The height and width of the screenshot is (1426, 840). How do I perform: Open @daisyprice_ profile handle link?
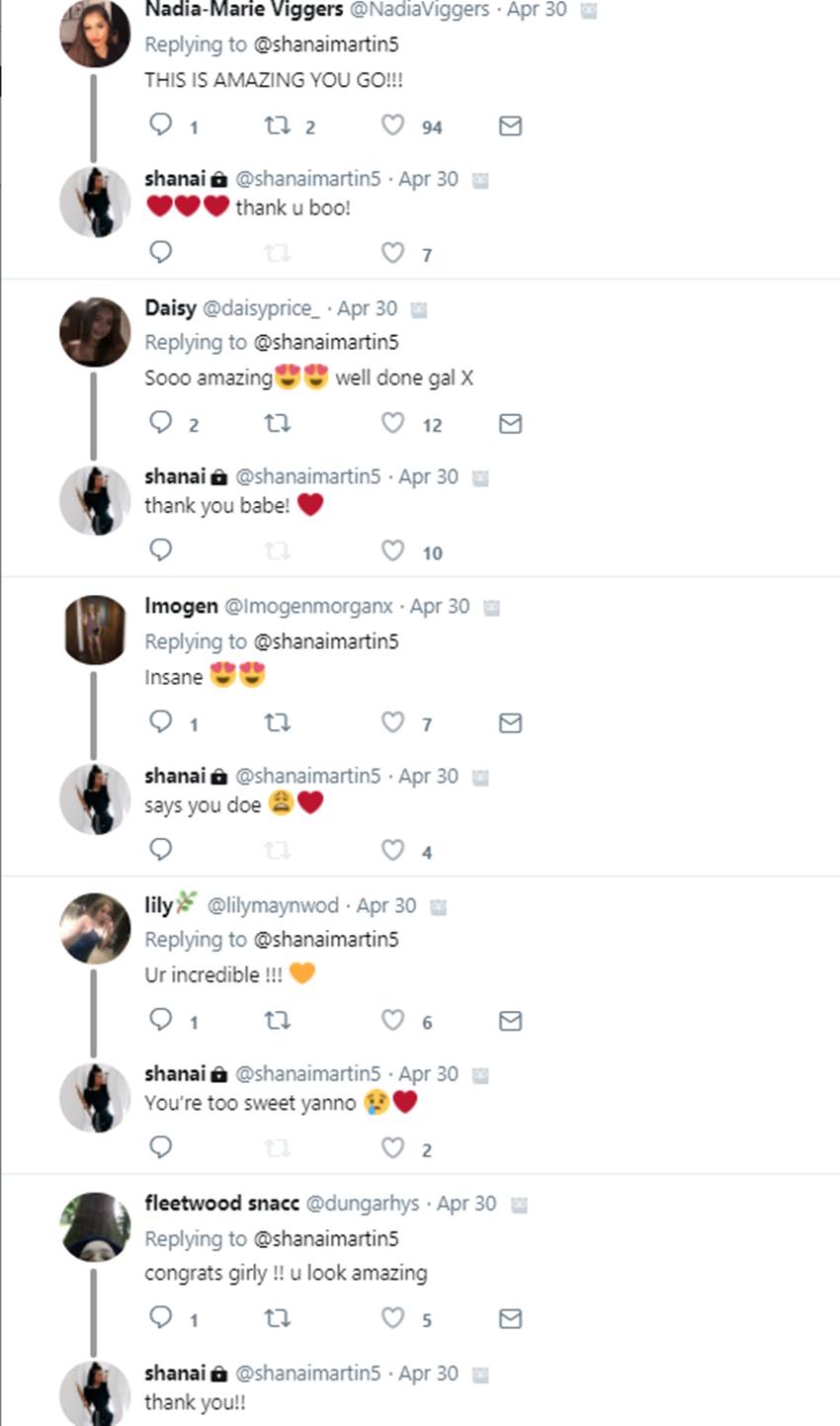pyautogui.click(x=261, y=308)
